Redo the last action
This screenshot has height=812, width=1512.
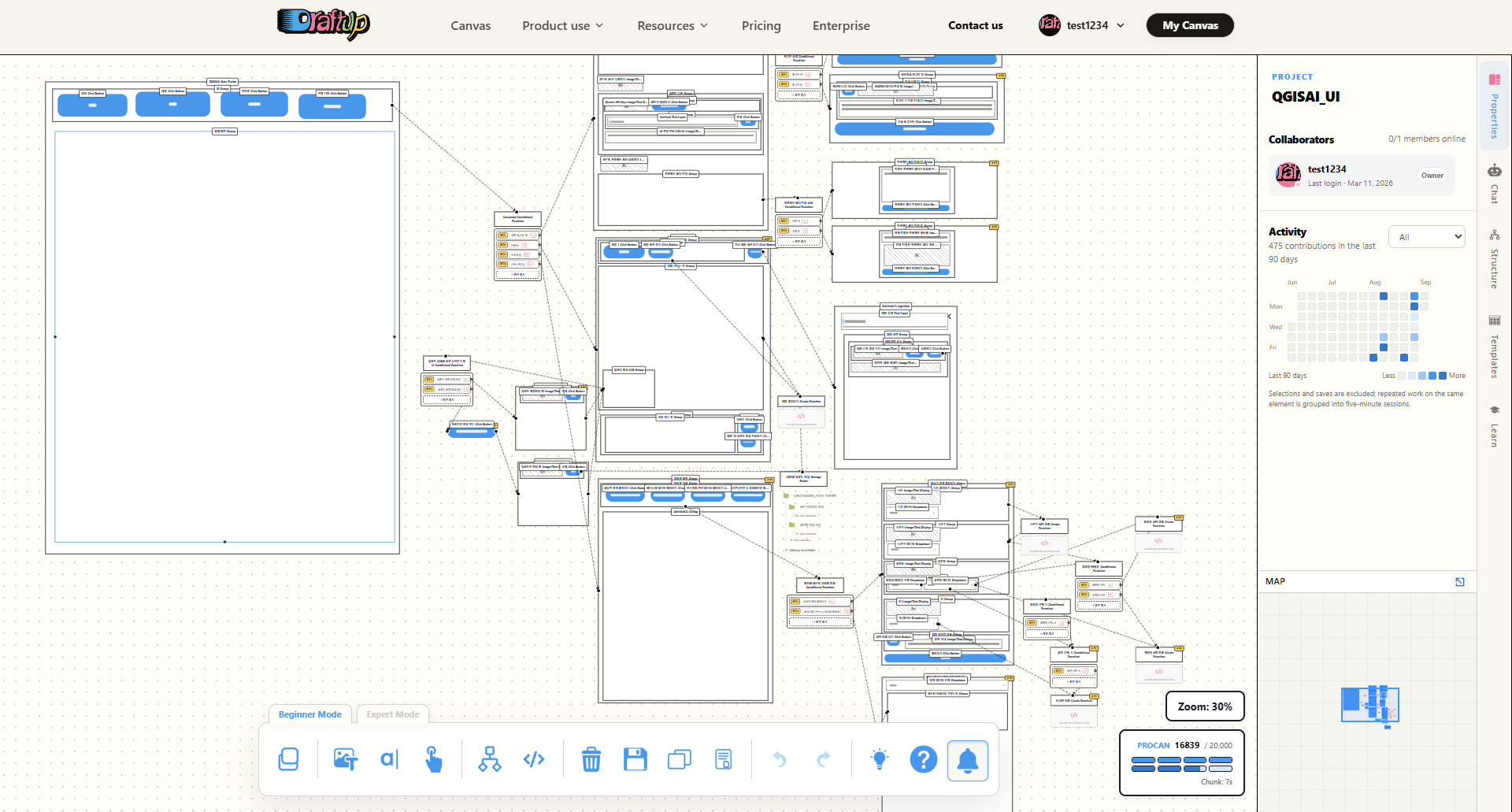click(824, 759)
